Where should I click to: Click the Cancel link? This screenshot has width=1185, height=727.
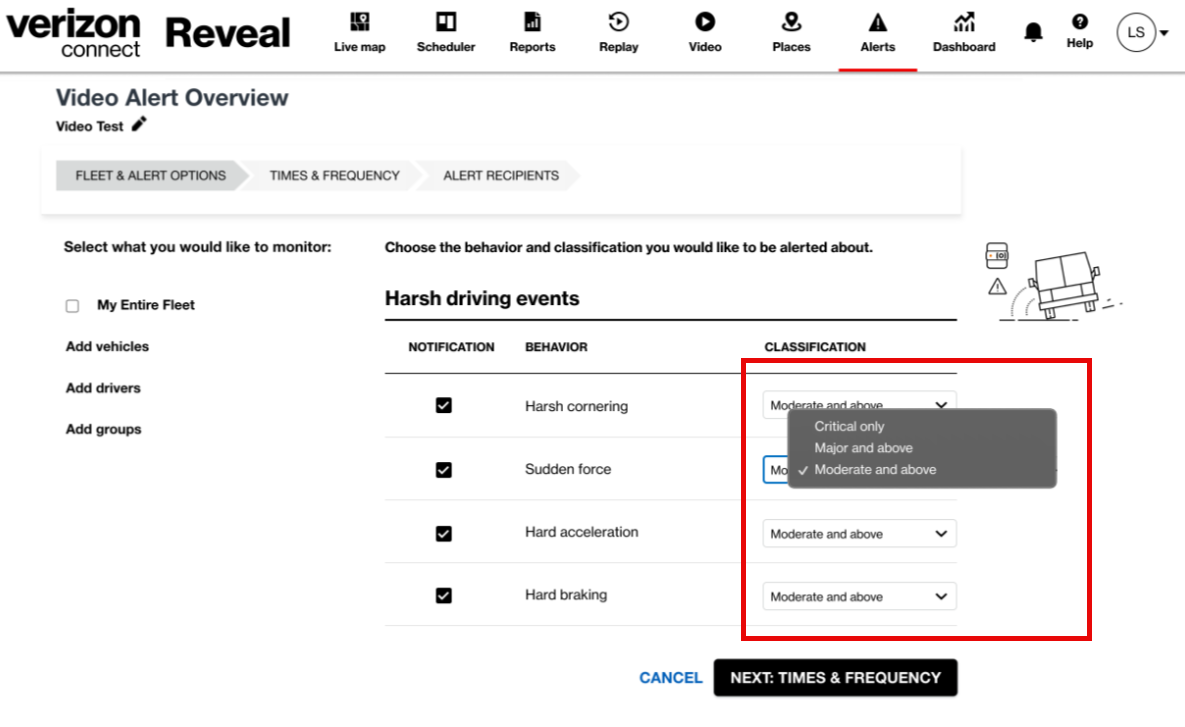point(670,678)
